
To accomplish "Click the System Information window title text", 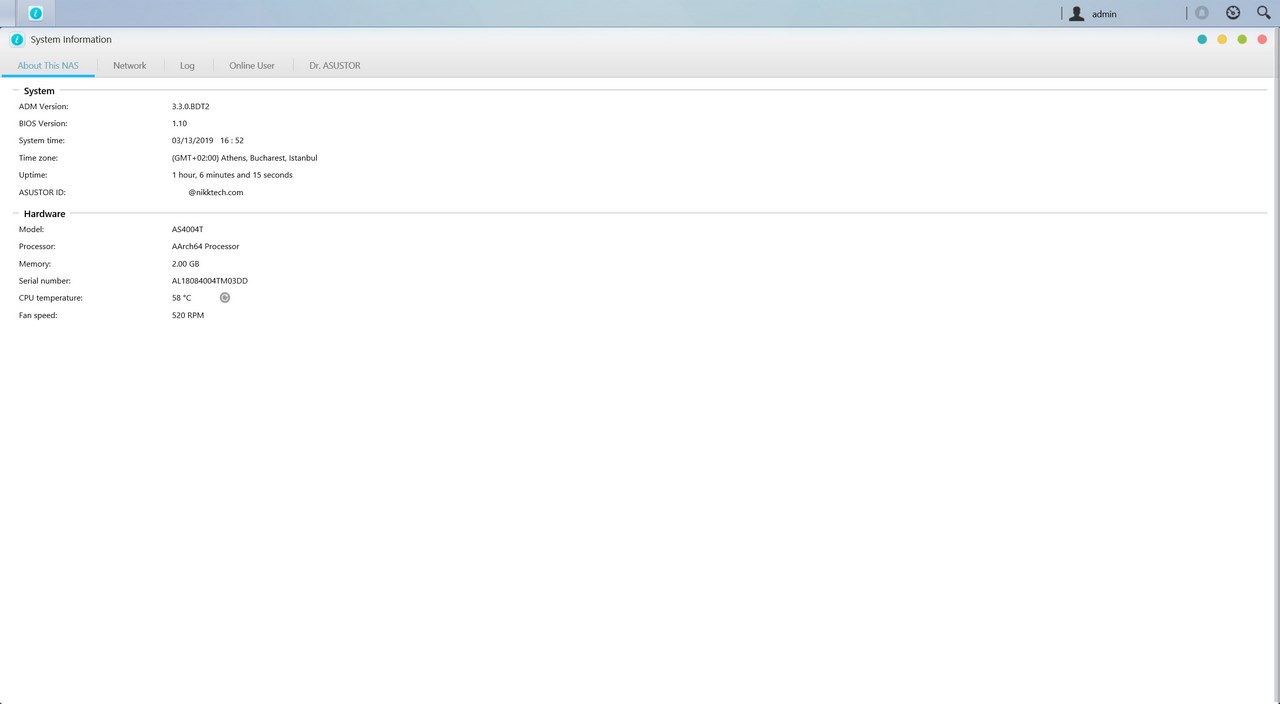I will (71, 40).
